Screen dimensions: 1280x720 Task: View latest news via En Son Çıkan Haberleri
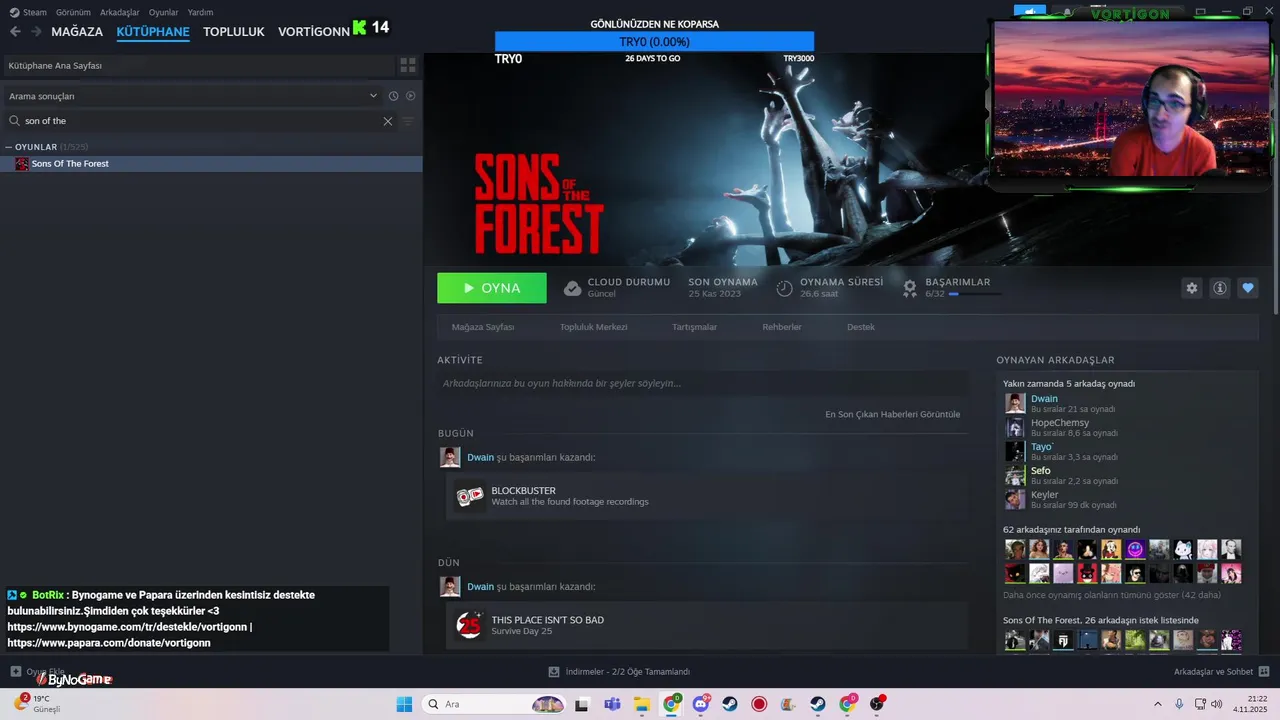pyautogui.click(x=892, y=414)
